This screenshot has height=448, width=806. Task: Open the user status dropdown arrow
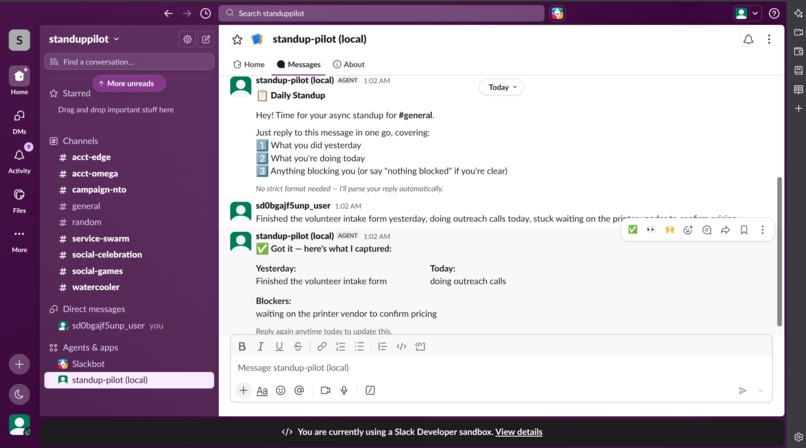click(x=755, y=13)
